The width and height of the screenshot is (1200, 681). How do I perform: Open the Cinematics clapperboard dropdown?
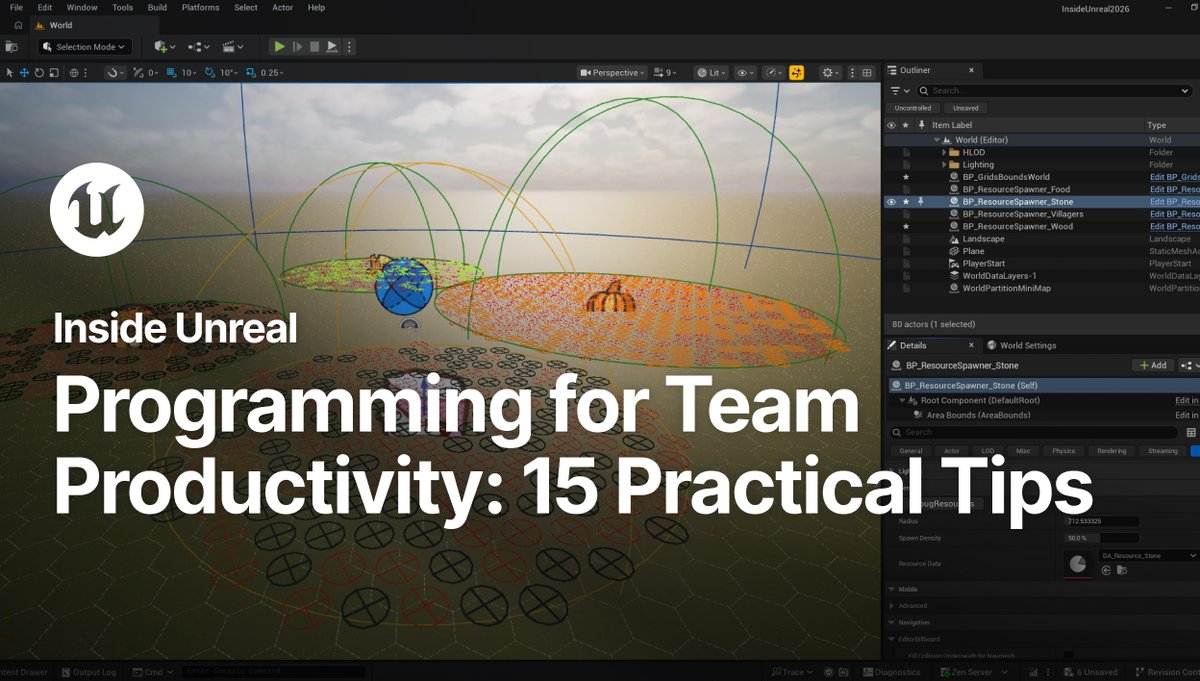point(233,47)
